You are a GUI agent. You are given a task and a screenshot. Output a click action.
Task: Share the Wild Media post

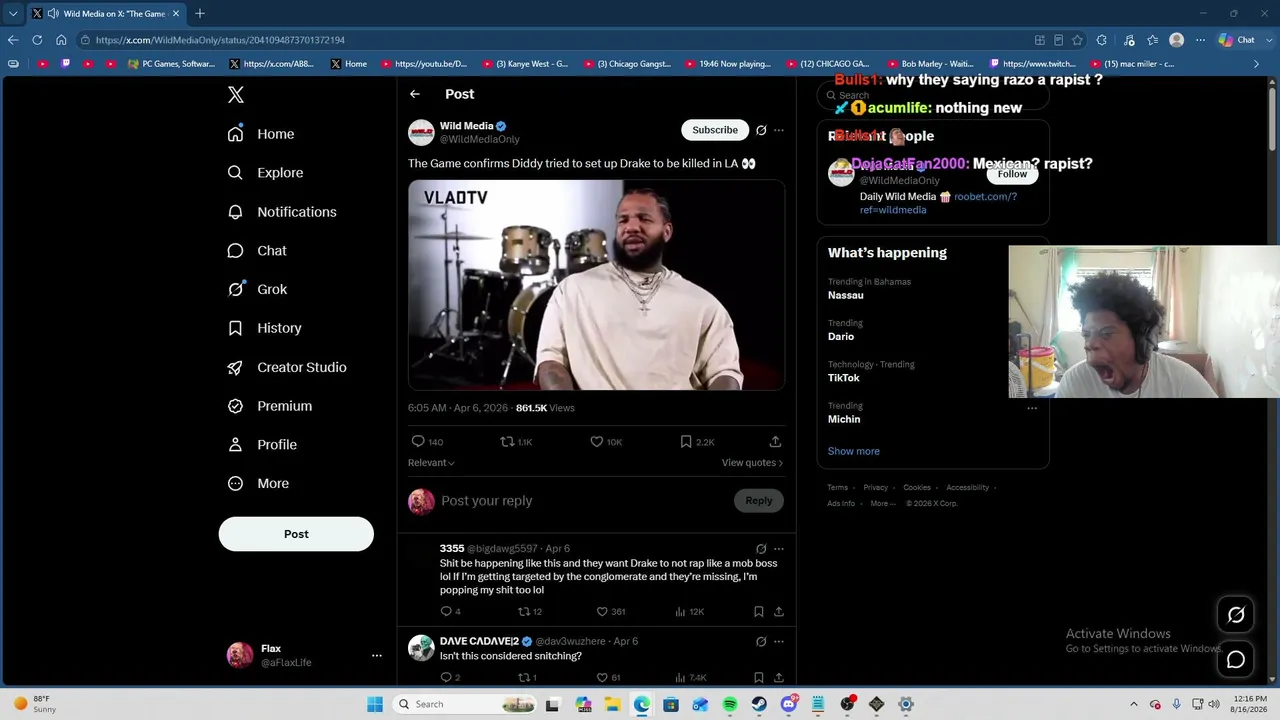tap(775, 441)
